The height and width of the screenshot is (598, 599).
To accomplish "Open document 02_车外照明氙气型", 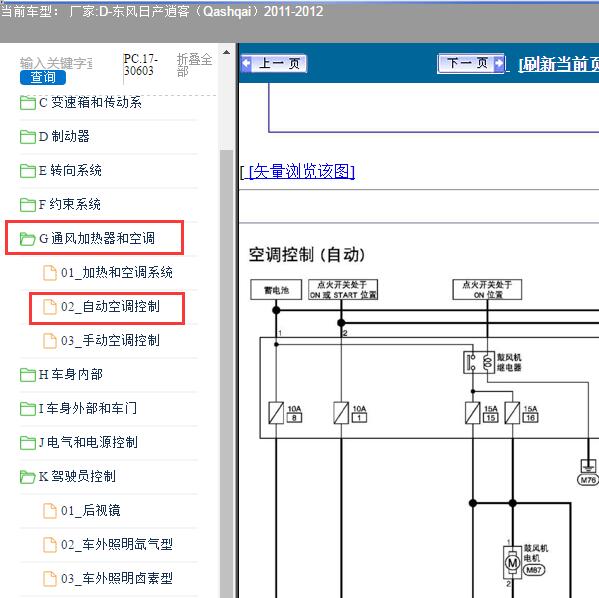I will pos(117,545).
